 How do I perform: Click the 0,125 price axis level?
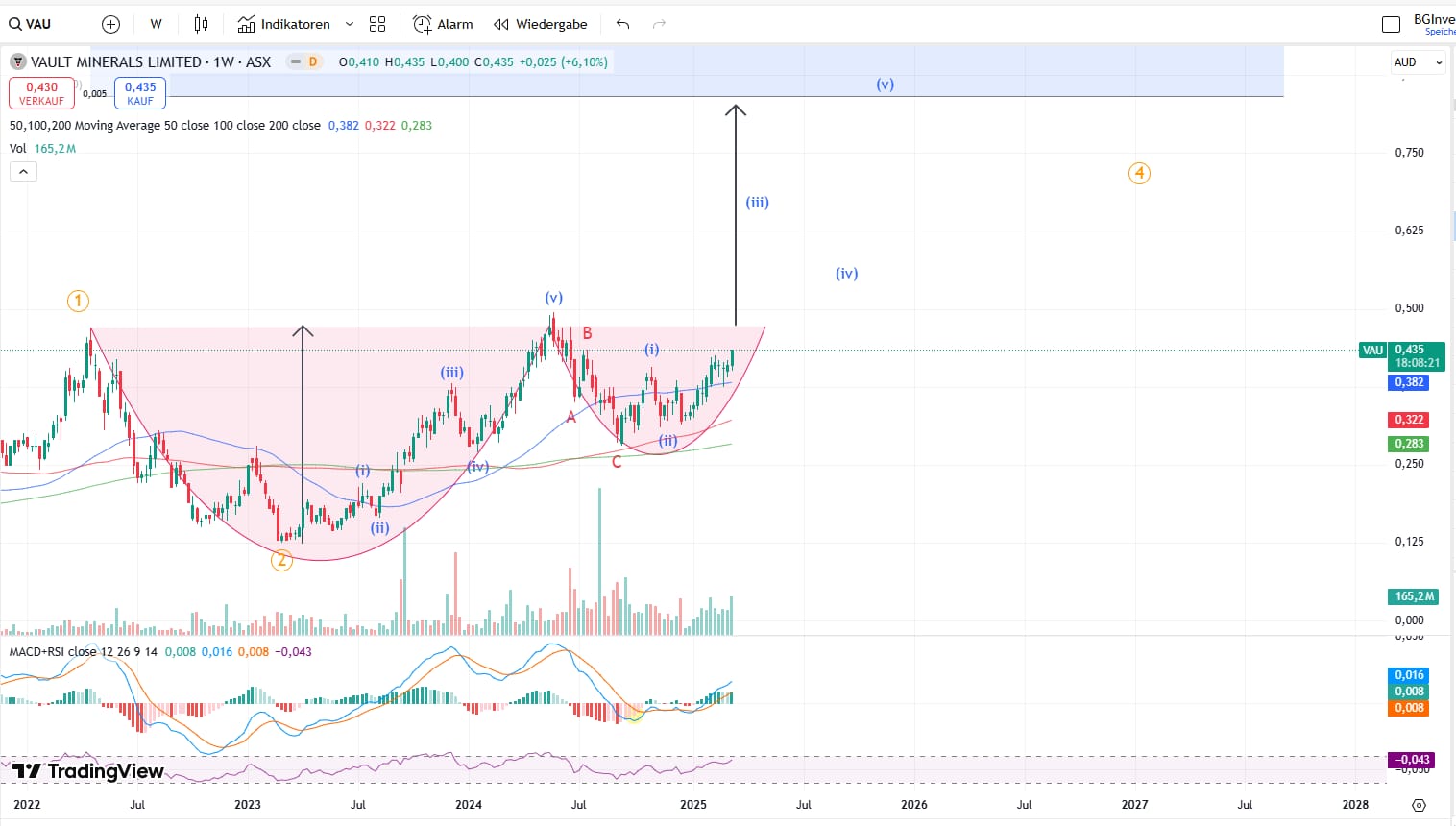(x=1409, y=542)
